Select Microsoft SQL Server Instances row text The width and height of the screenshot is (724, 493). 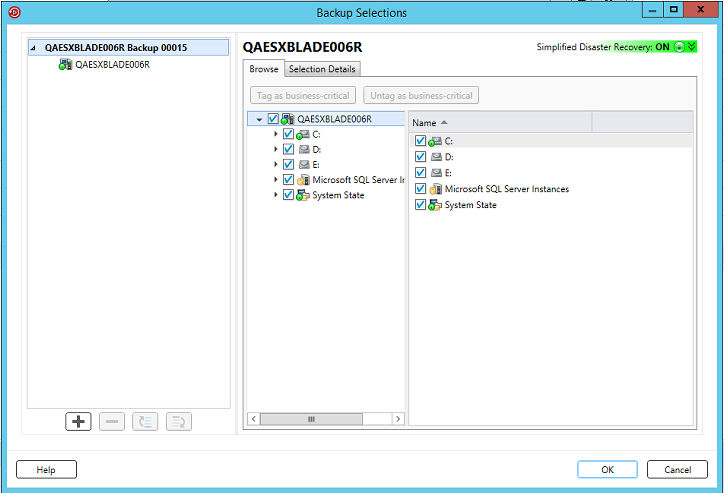[507, 189]
